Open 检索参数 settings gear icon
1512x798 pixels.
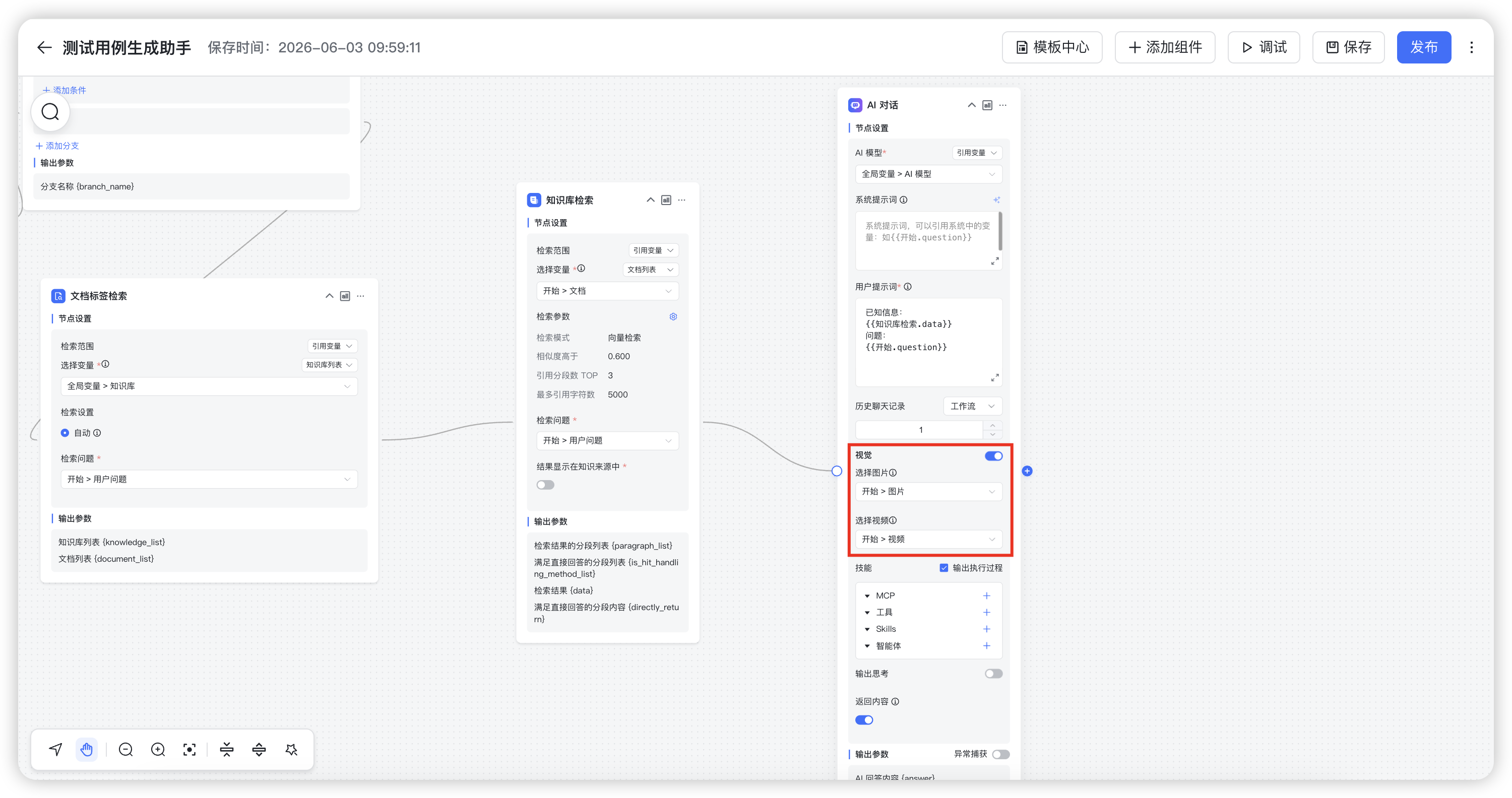pos(673,316)
